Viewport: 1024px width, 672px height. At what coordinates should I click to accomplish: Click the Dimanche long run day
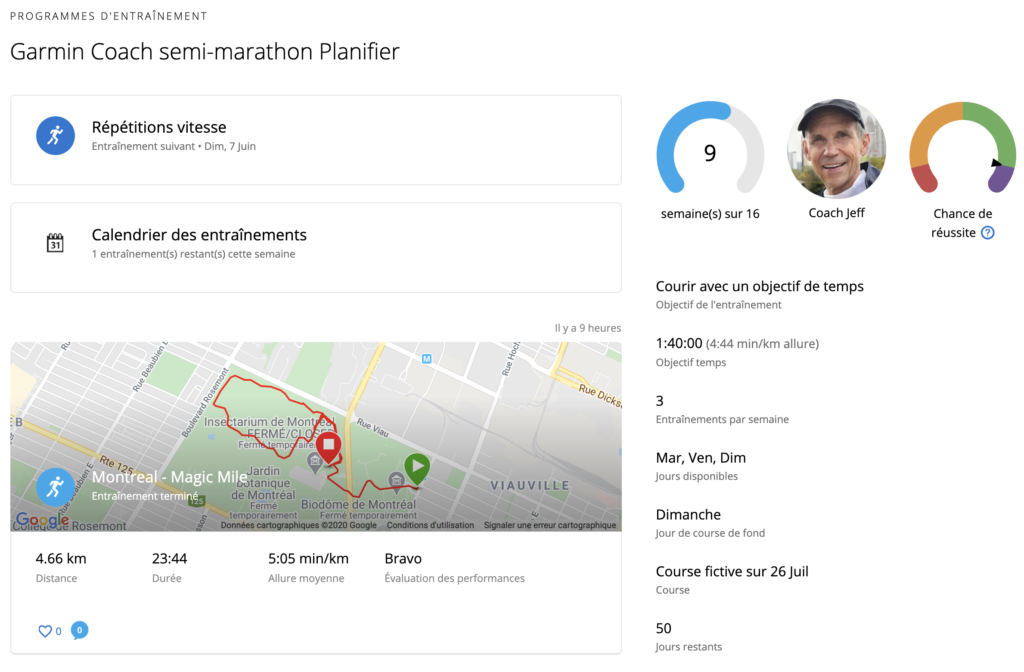point(688,515)
